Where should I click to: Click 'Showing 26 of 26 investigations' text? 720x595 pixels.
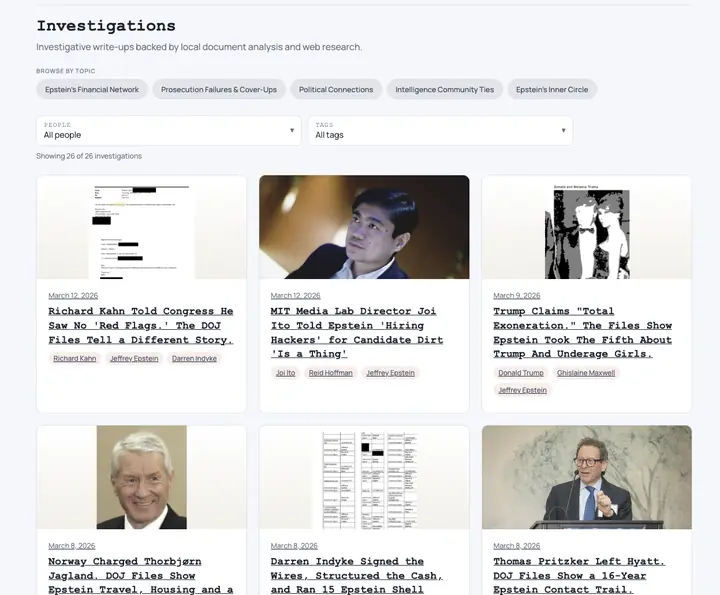89,156
